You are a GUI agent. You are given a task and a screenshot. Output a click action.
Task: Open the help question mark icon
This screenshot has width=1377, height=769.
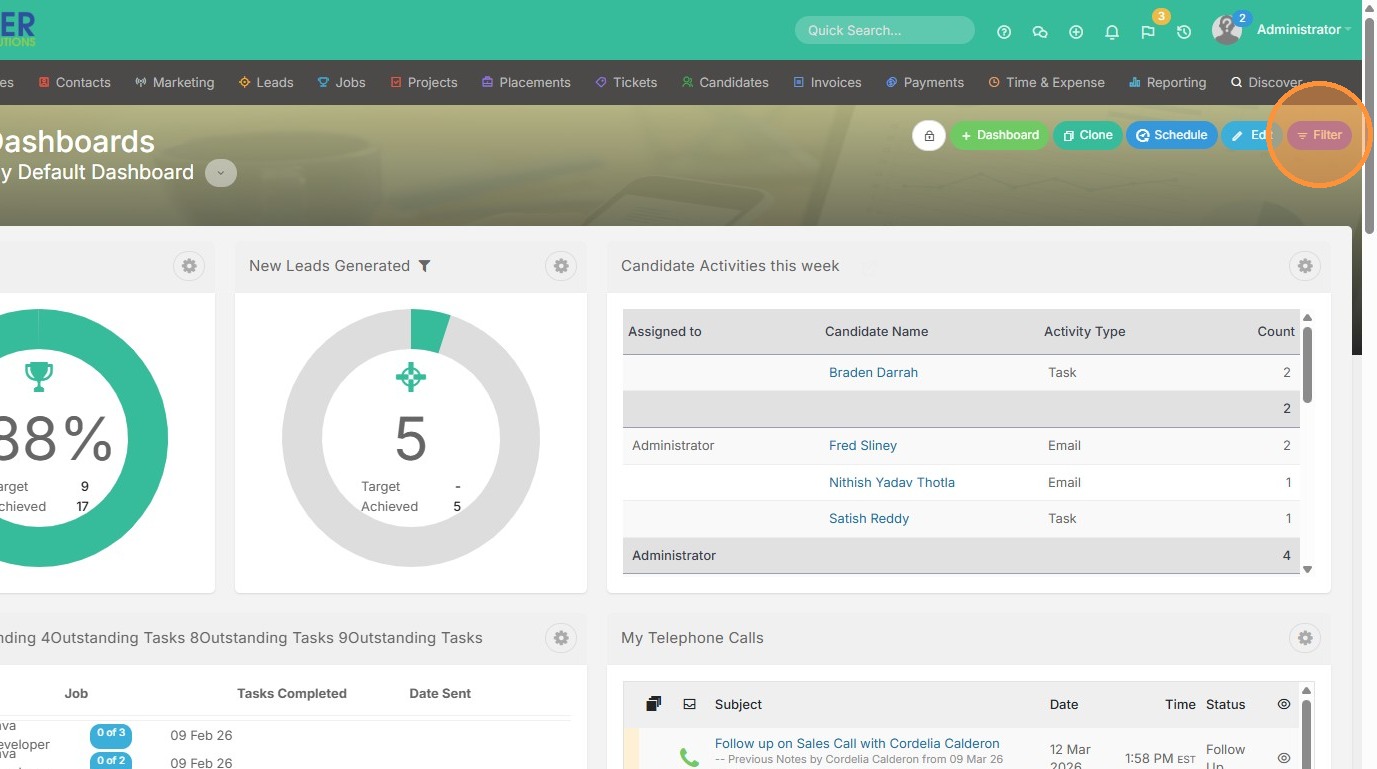(x=1004, y=32)
